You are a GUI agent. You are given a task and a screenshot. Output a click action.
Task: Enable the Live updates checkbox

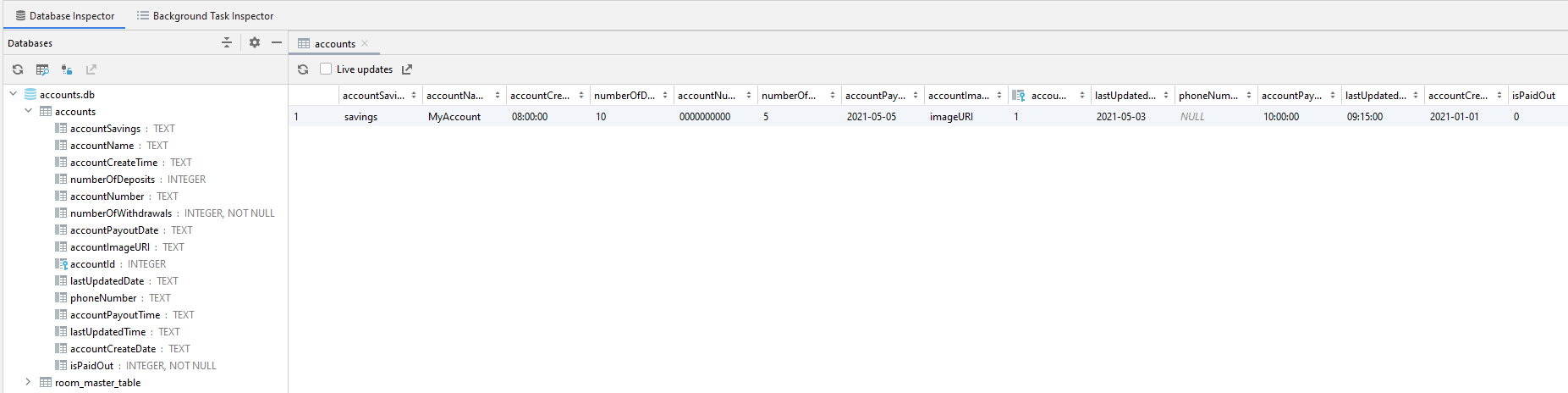point(326,69)
